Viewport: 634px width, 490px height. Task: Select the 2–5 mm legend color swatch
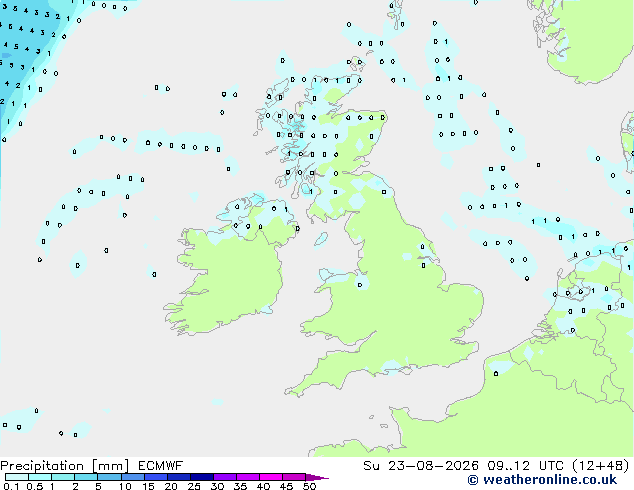coord(86,477)
